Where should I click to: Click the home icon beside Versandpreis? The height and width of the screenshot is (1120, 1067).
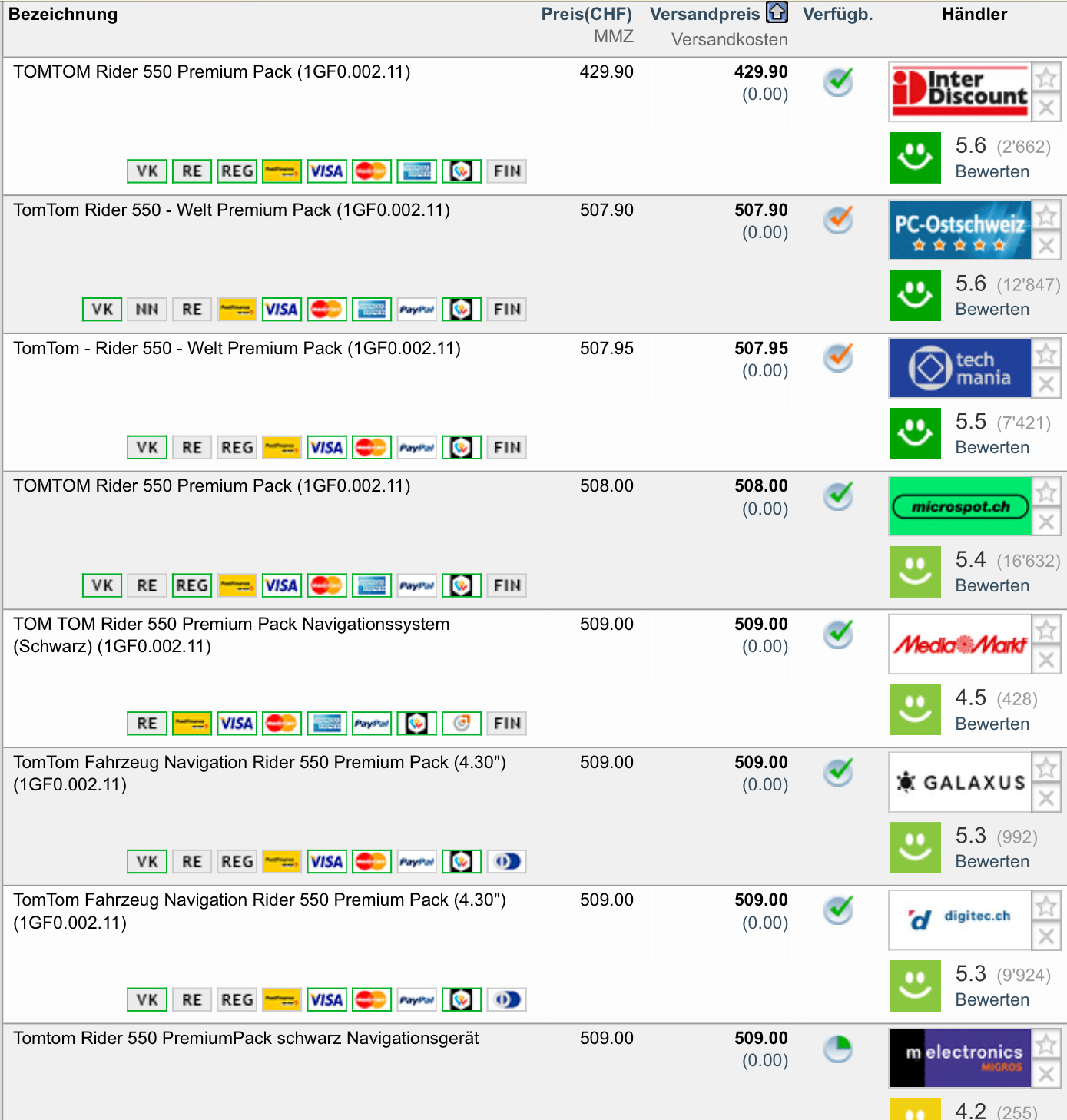777,12
